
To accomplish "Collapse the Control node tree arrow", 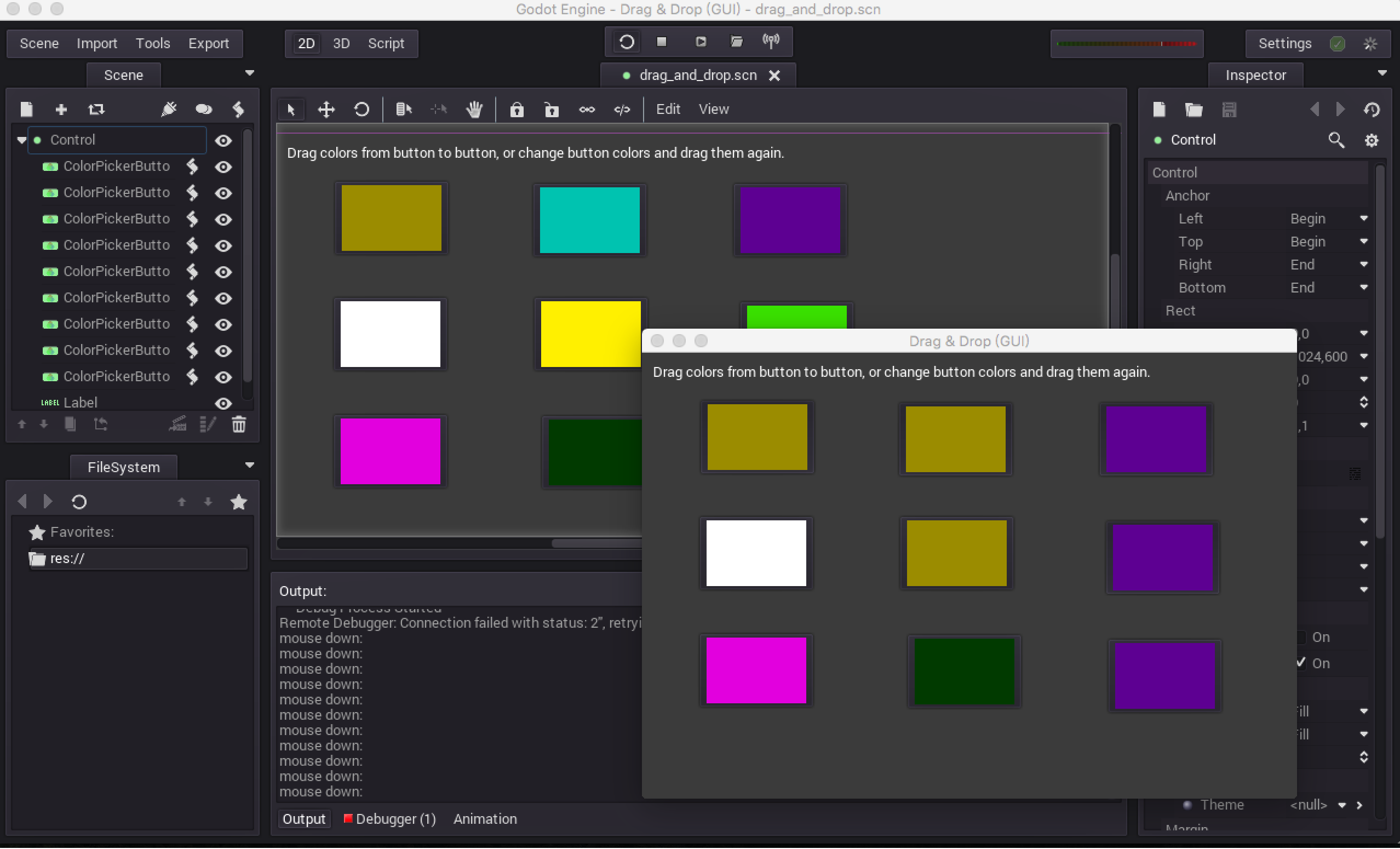I will (21, 140).
